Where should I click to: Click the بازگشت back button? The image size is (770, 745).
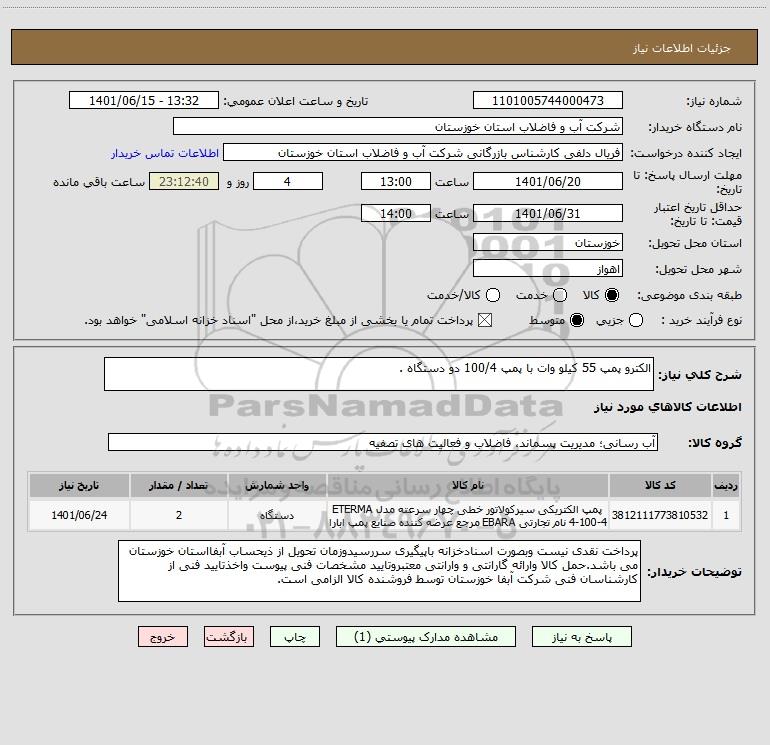point(229,637)
